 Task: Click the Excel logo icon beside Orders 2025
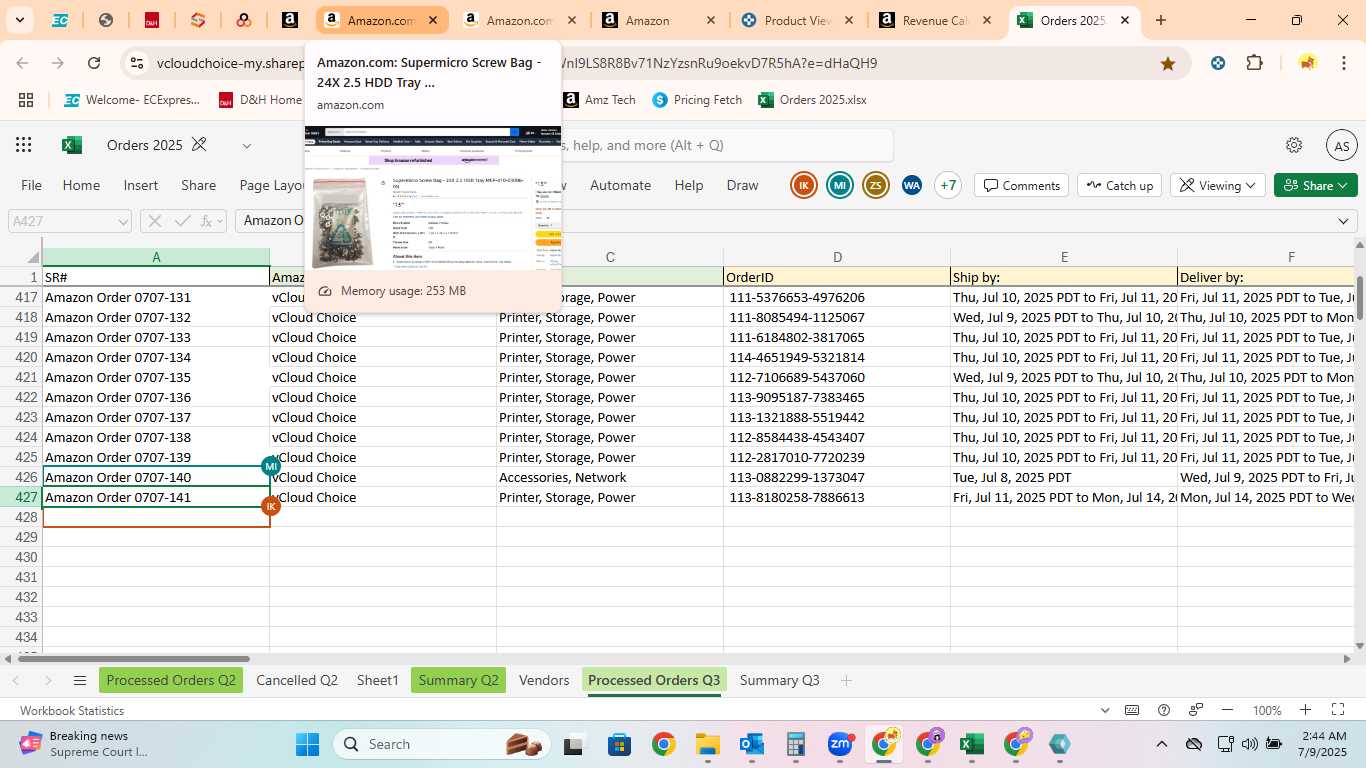[72, 145]
